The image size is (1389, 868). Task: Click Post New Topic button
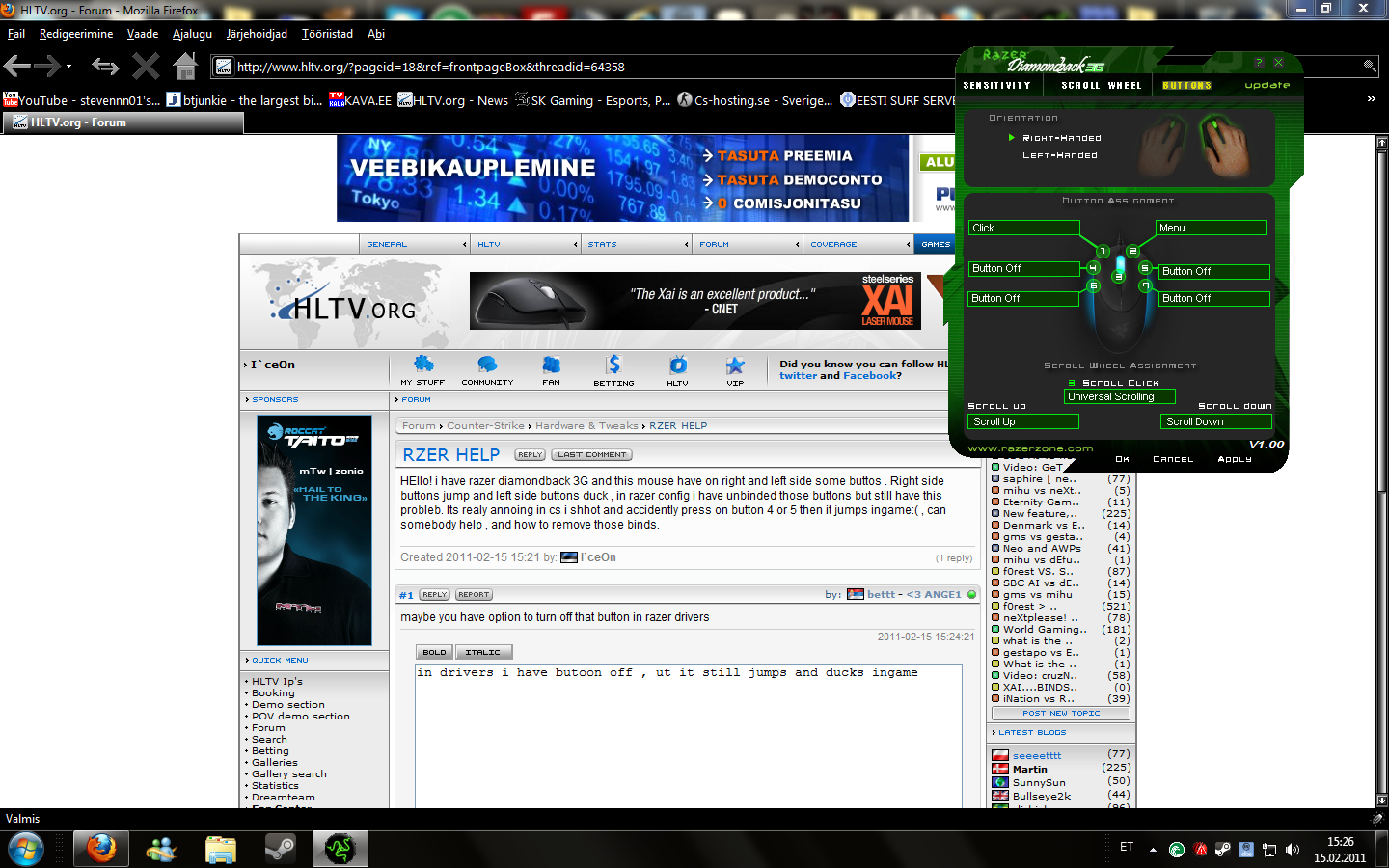pos(1060,714)
